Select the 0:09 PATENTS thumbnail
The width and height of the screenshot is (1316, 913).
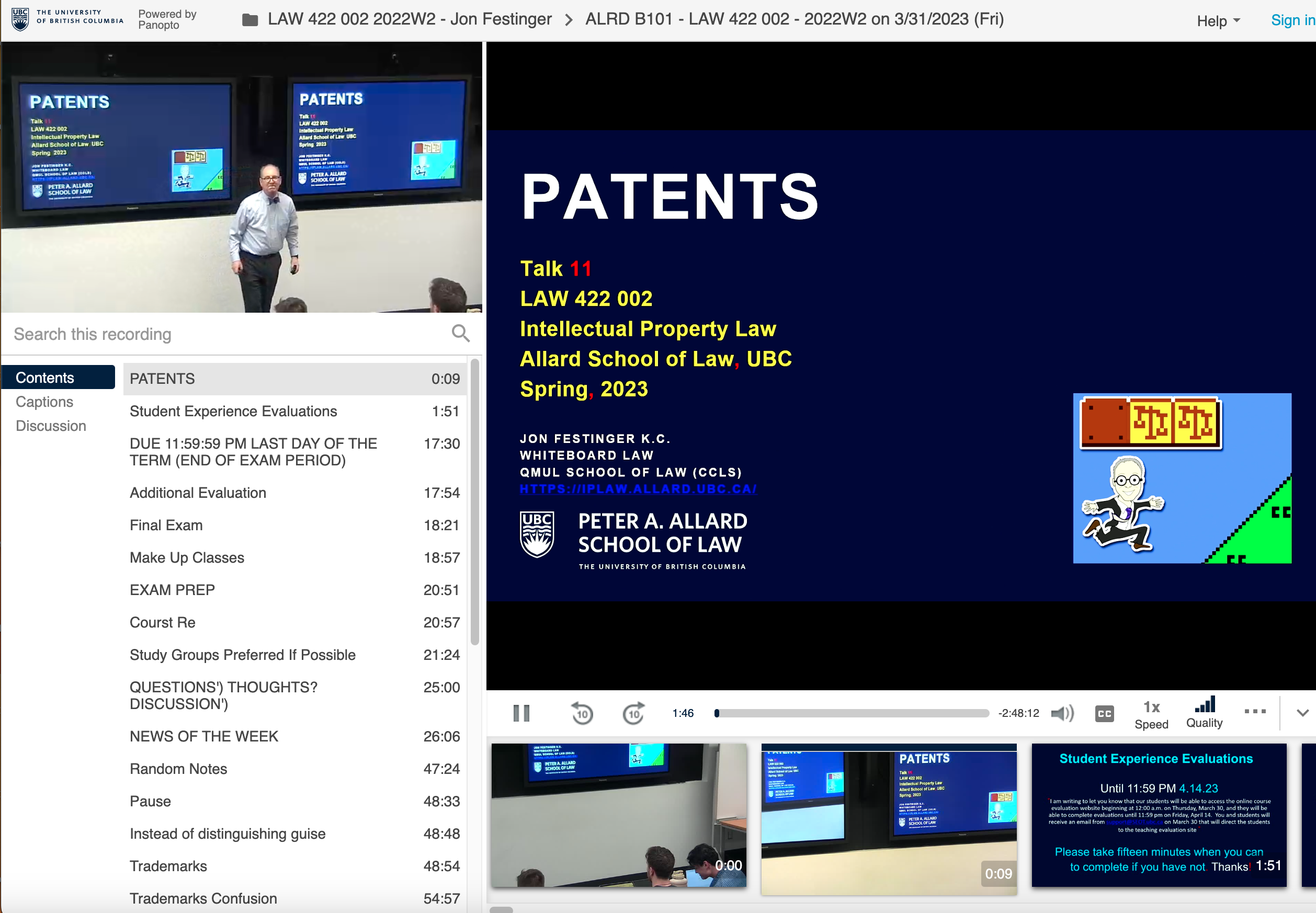(x=889, y=819)
